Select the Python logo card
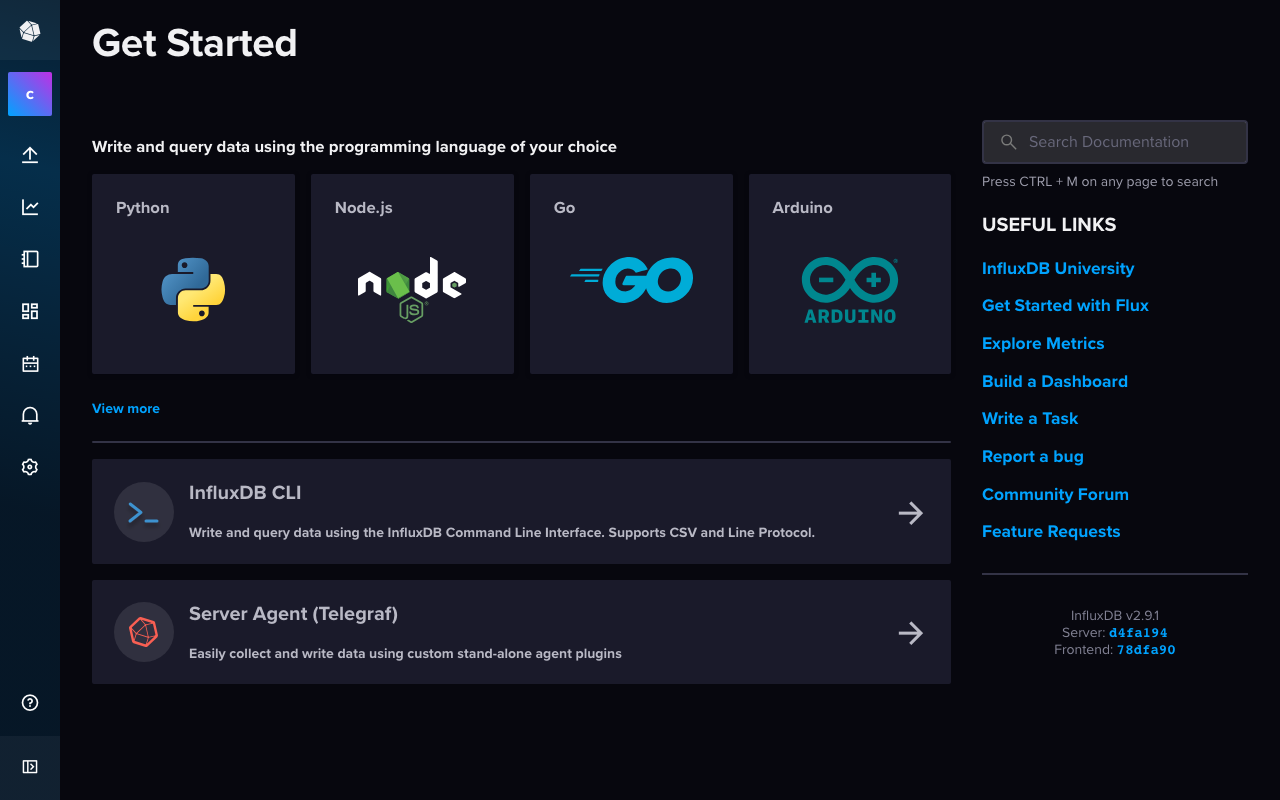 tap(193, 274)
